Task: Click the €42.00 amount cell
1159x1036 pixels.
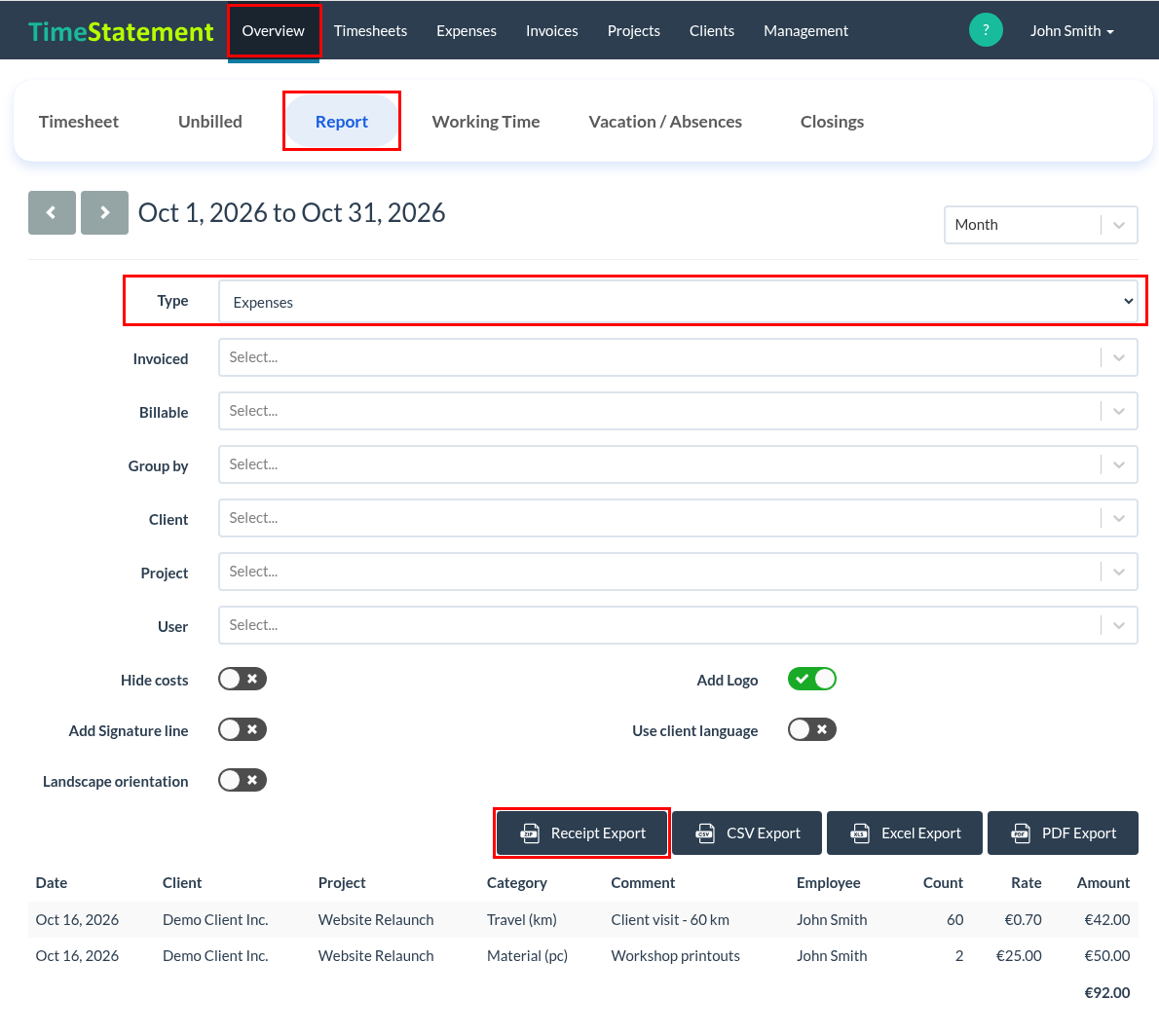Action: click(x=1106, y=920)
